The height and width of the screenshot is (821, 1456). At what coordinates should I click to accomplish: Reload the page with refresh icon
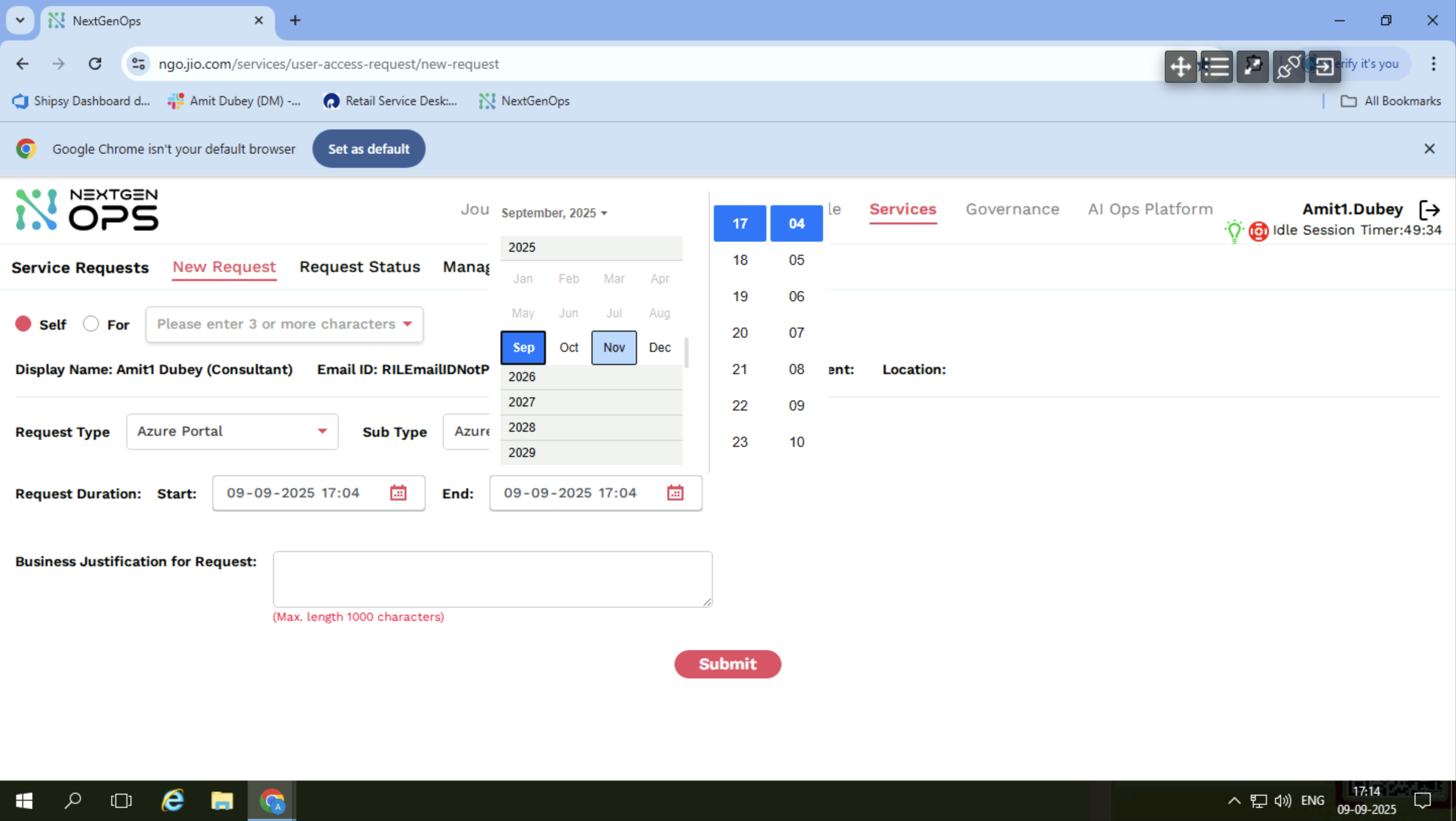click(x=95, y=64)
